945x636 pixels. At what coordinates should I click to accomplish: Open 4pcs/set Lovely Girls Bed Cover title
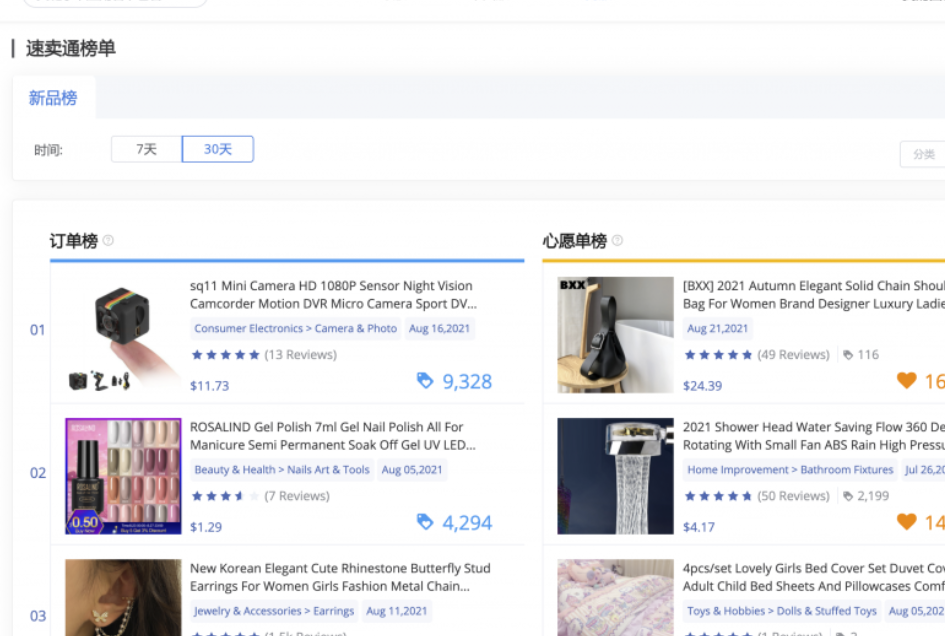tap(814, 577)
